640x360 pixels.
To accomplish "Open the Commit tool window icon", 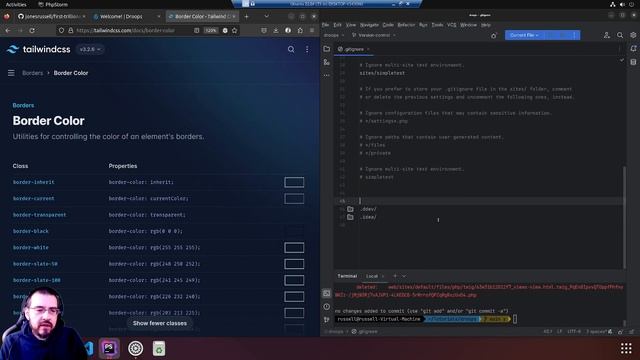I will (x=327, y=62).
